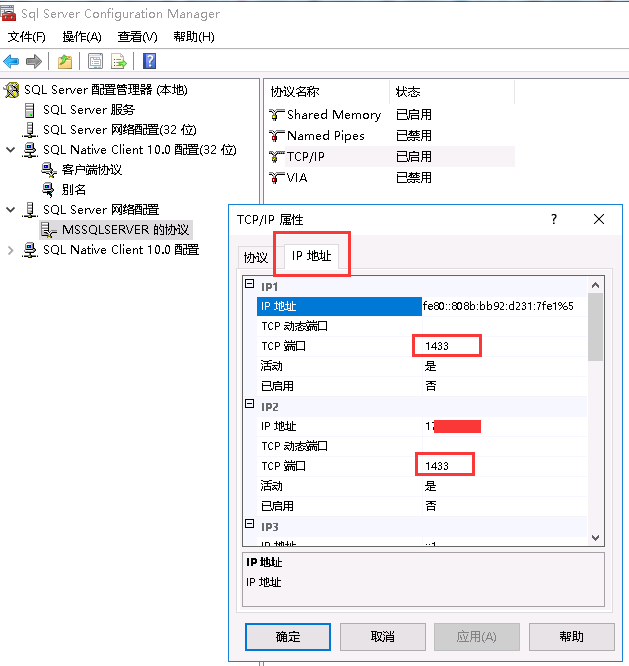Open the 帮助(H) menu
629x666 pixels.
click(x=194, y=37)
